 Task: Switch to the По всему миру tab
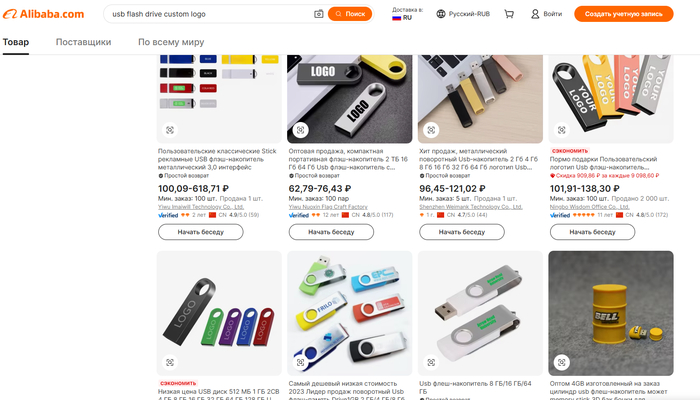click(x=171, y=42)
